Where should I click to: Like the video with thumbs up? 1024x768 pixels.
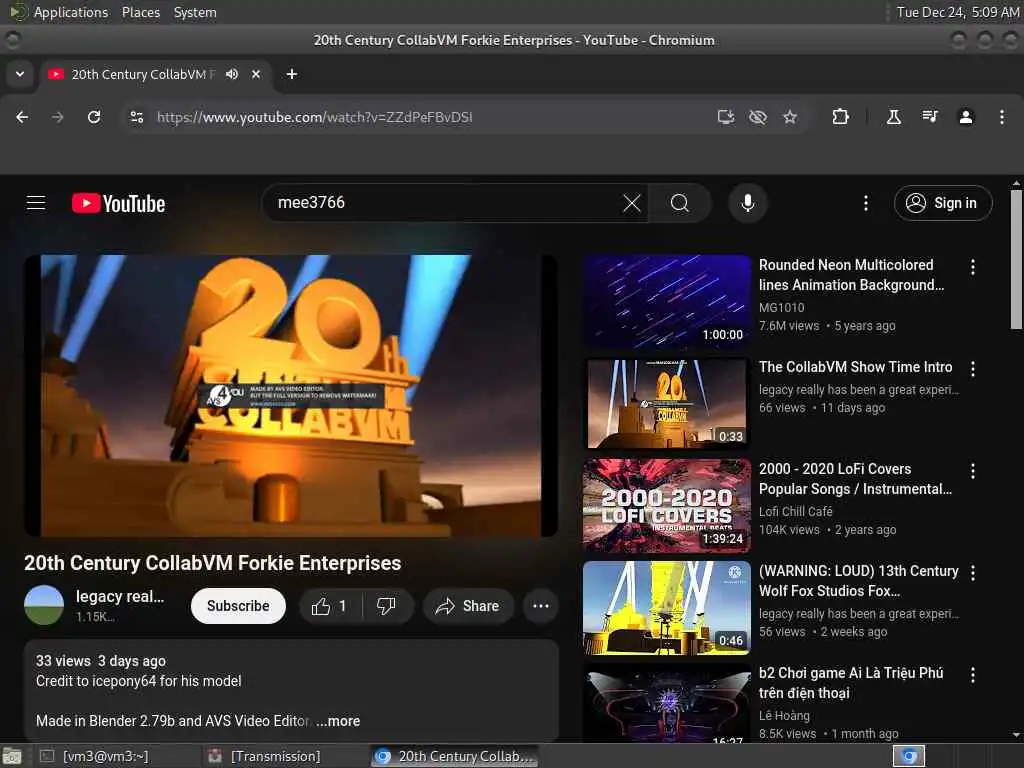click(x=330, y=606)
